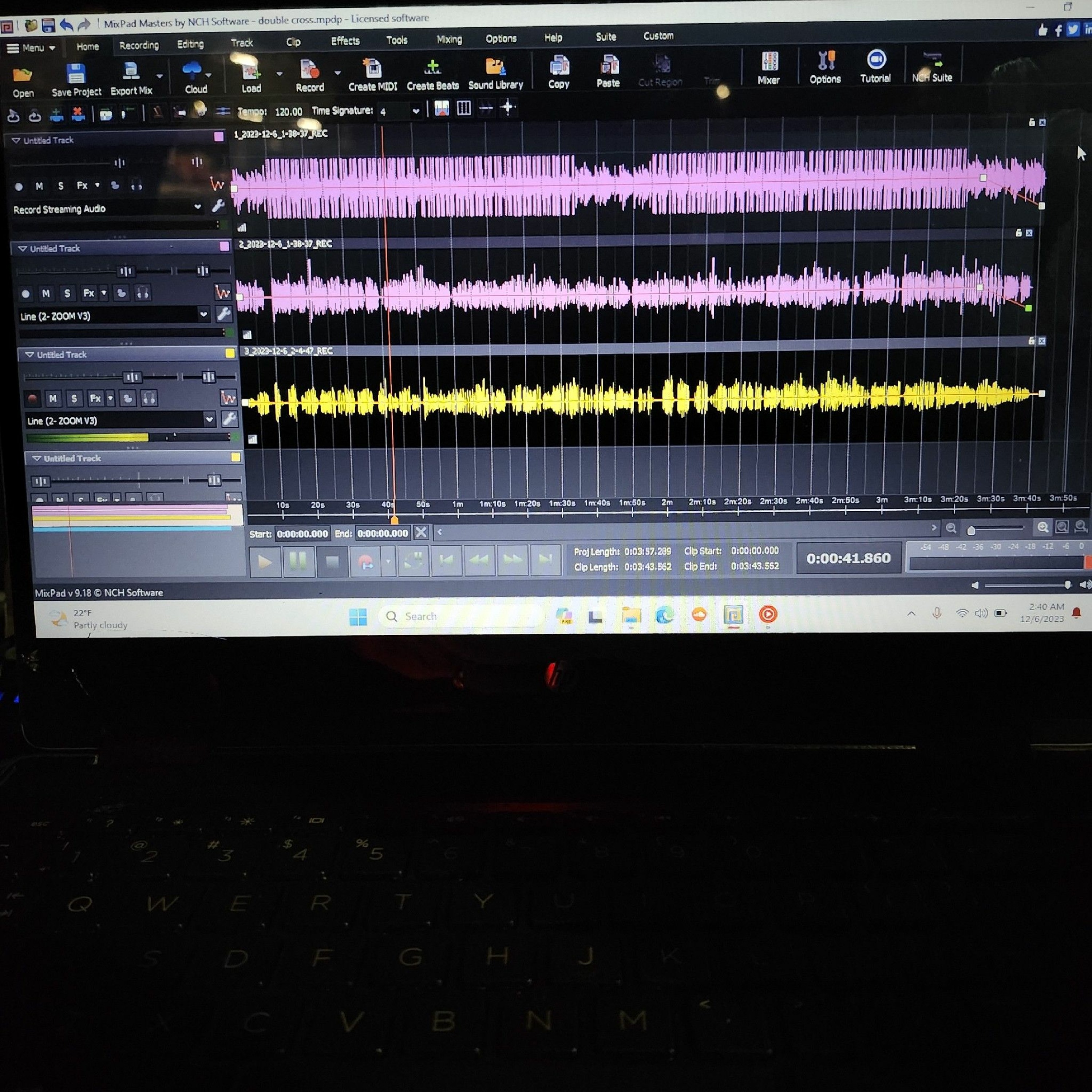This screenshot has height=1092, width=1092.
Task: Click the pink color swatch of first track
Action: pyautogui.click(x=219, y=136)
